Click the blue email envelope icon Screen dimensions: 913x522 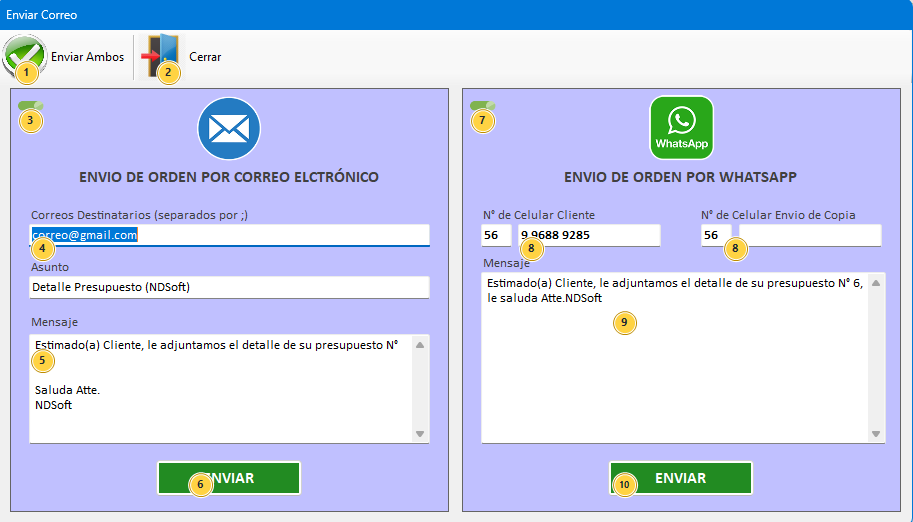pyautogui.click(x=229, y=128)
